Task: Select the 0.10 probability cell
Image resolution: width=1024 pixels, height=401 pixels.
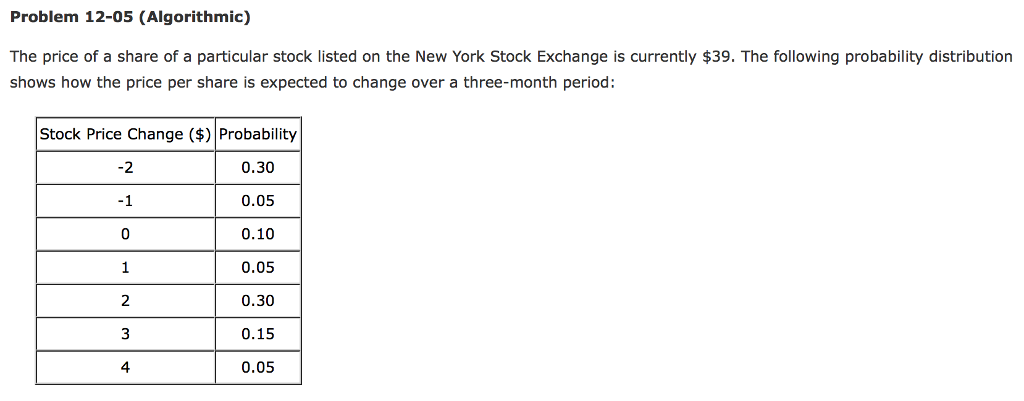Action: [258, 234]
